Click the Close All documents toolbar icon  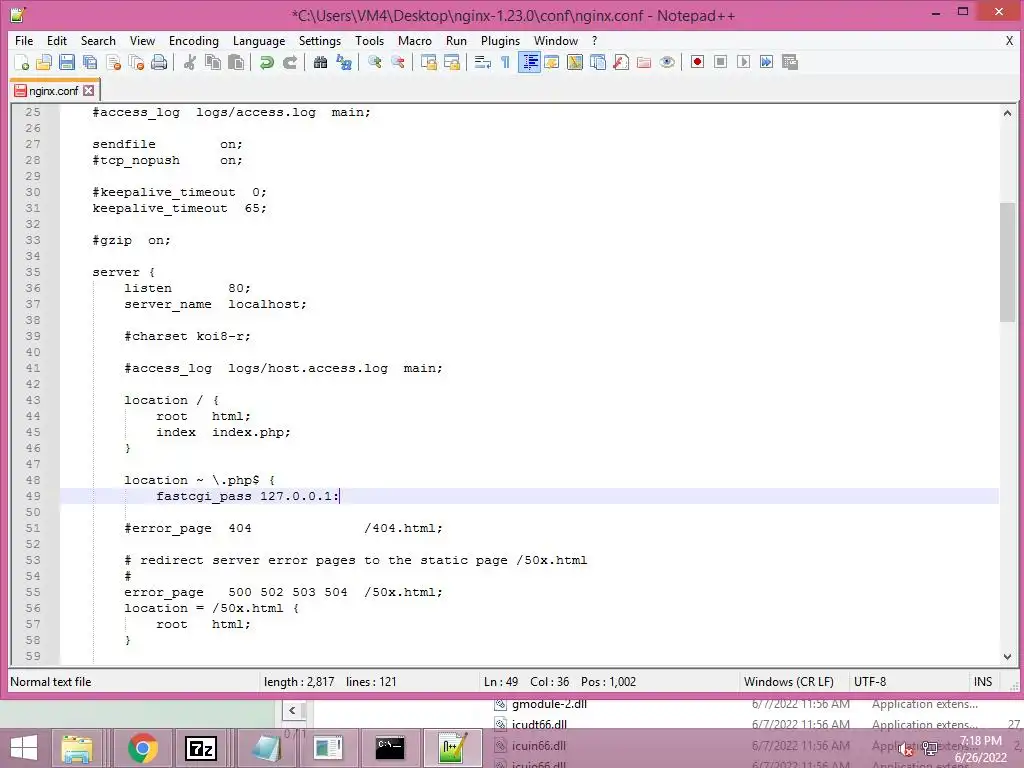[136, 62]
